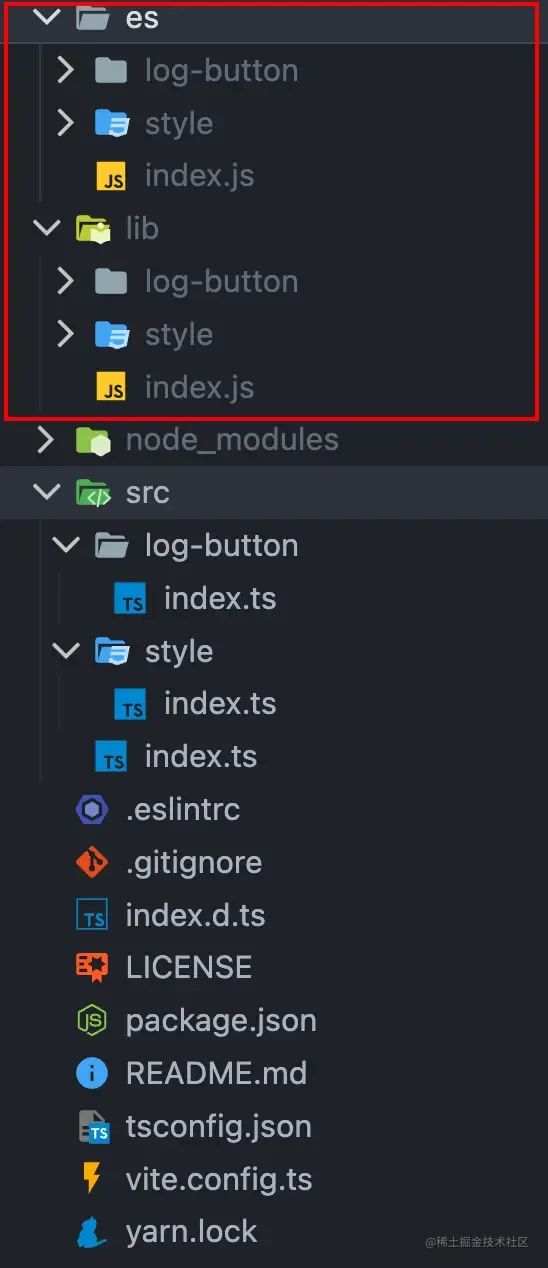Screen dimensions: 548x1268
Task: Click the git icon next to .gitignore
Action: click(x=92, y=862)
